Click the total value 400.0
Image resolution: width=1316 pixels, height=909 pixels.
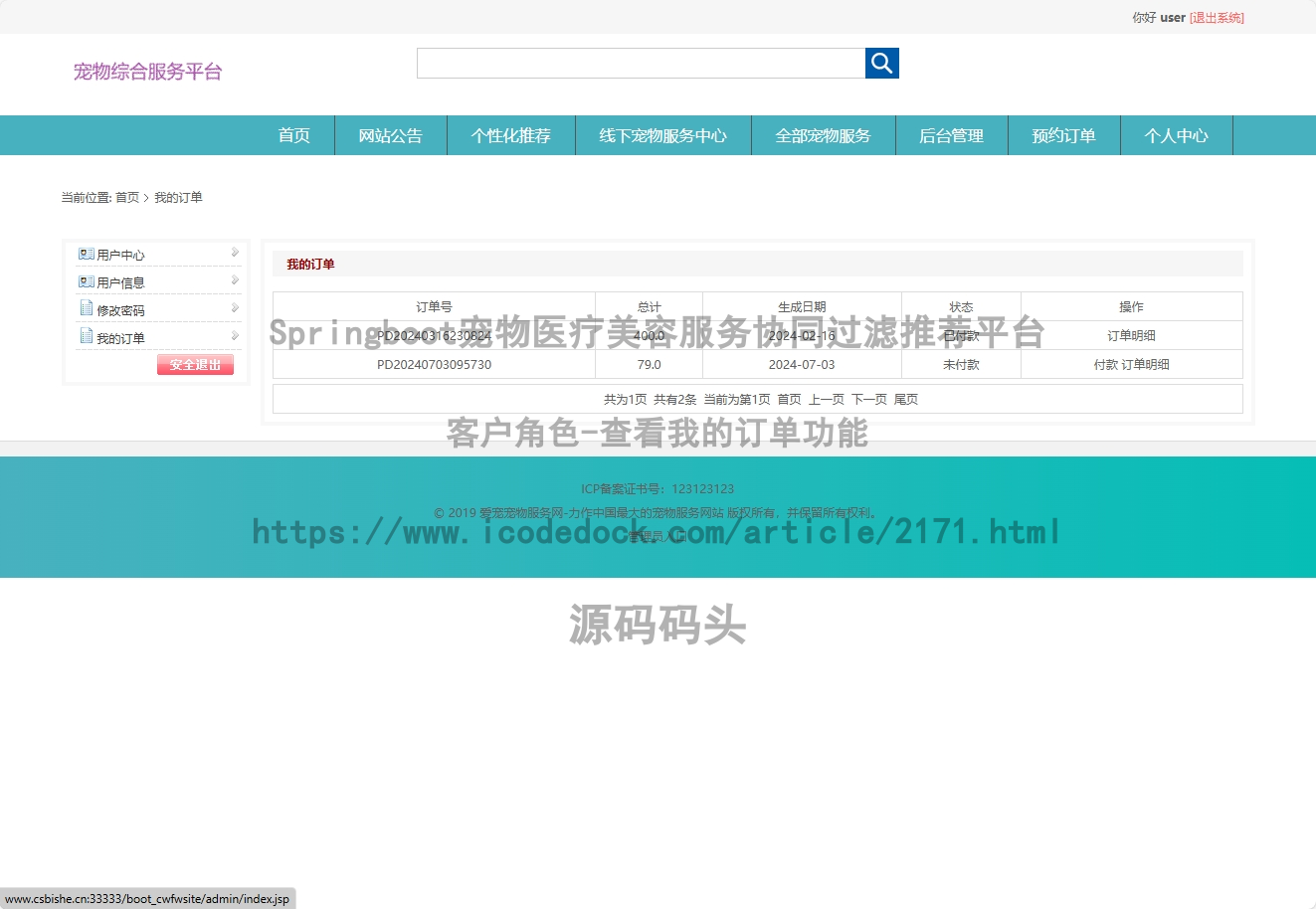[x=649, y=336]
